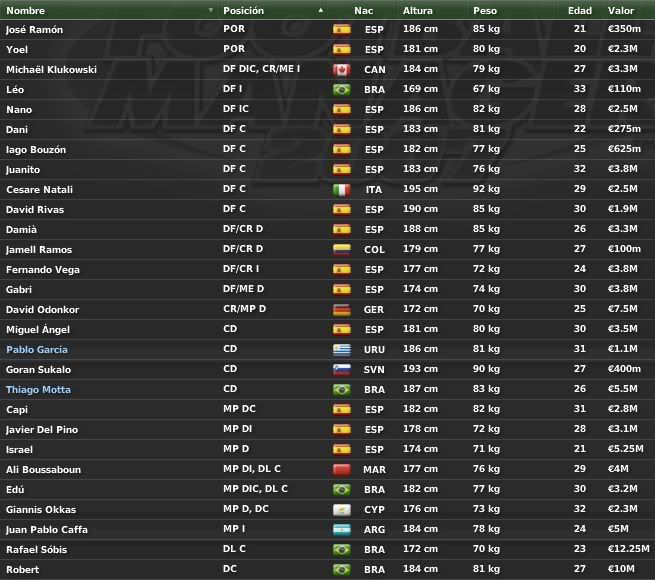Viewport: 655px width, 580px height.
Task: Select player Israel
Action: pyautogui.click(x=19, y=450)
